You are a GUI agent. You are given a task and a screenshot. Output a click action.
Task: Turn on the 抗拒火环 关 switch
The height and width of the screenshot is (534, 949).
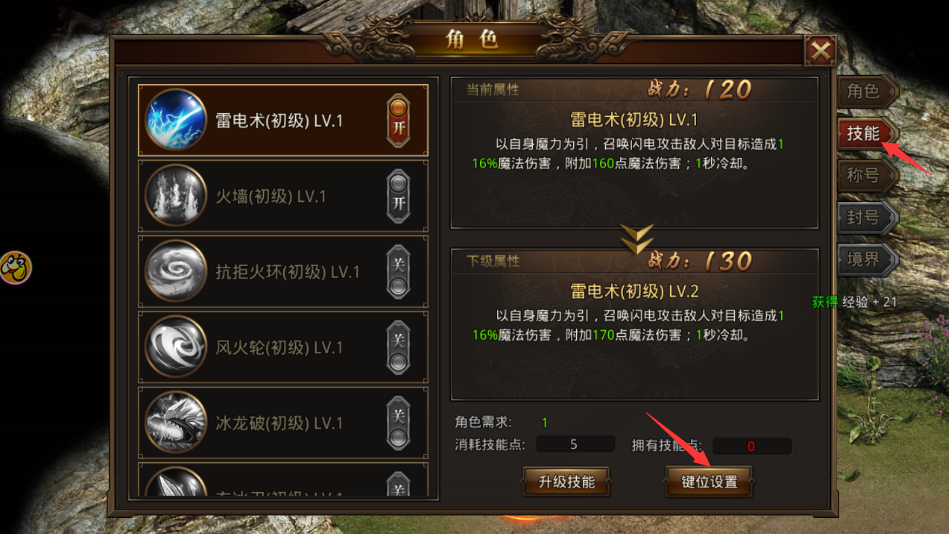pyautogui.click(x=398, y=272)
